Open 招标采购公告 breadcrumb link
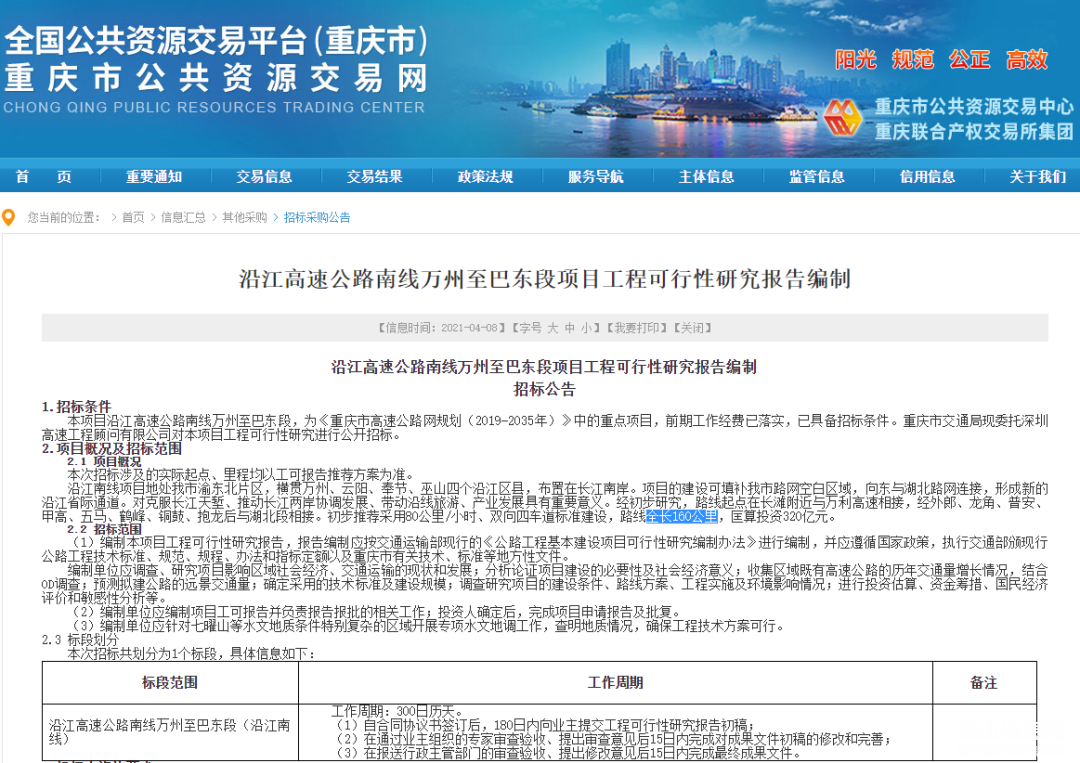The image size is (1080, 763). [317, 217]
